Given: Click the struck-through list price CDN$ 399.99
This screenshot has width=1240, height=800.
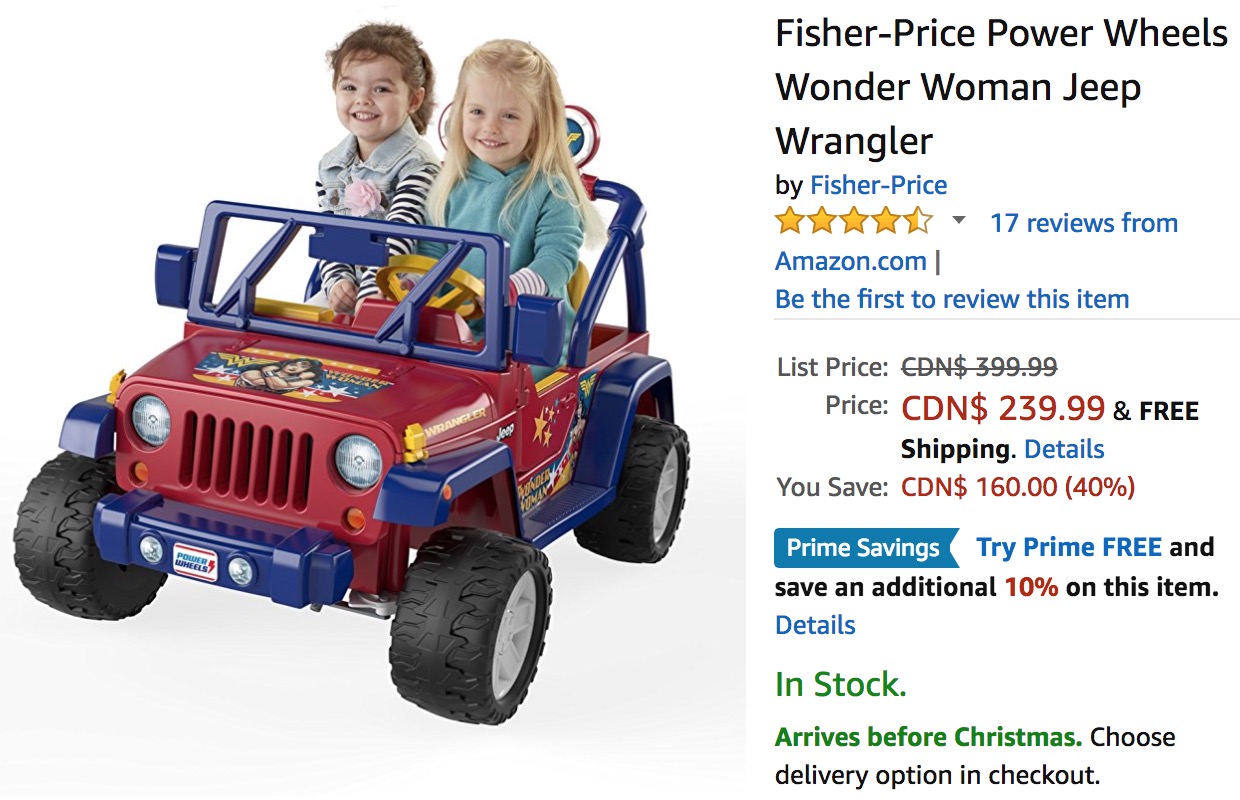Looking at the screenshot, I should (x=979, y=367).
